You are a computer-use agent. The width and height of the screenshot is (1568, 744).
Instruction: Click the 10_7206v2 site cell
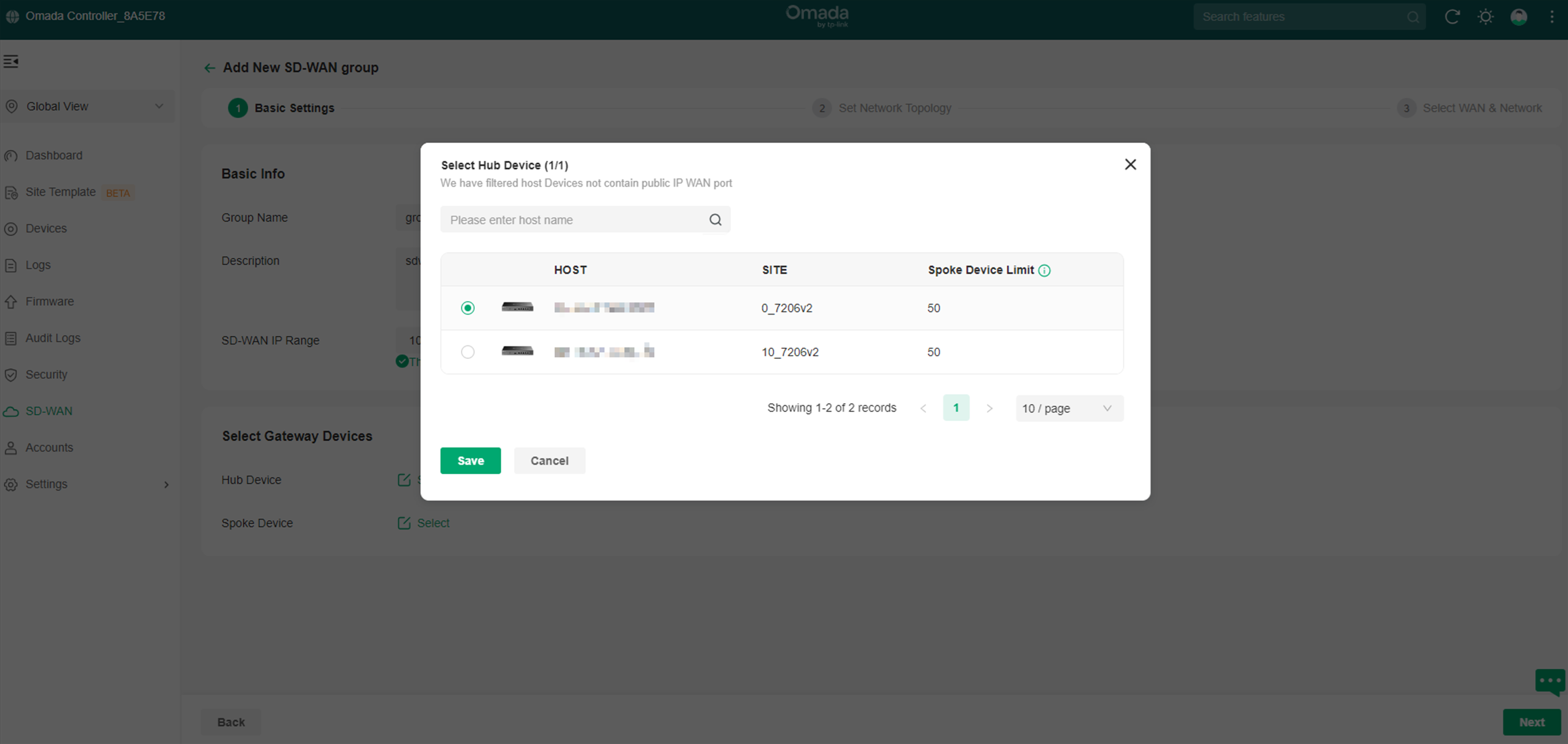coord(790,352)
